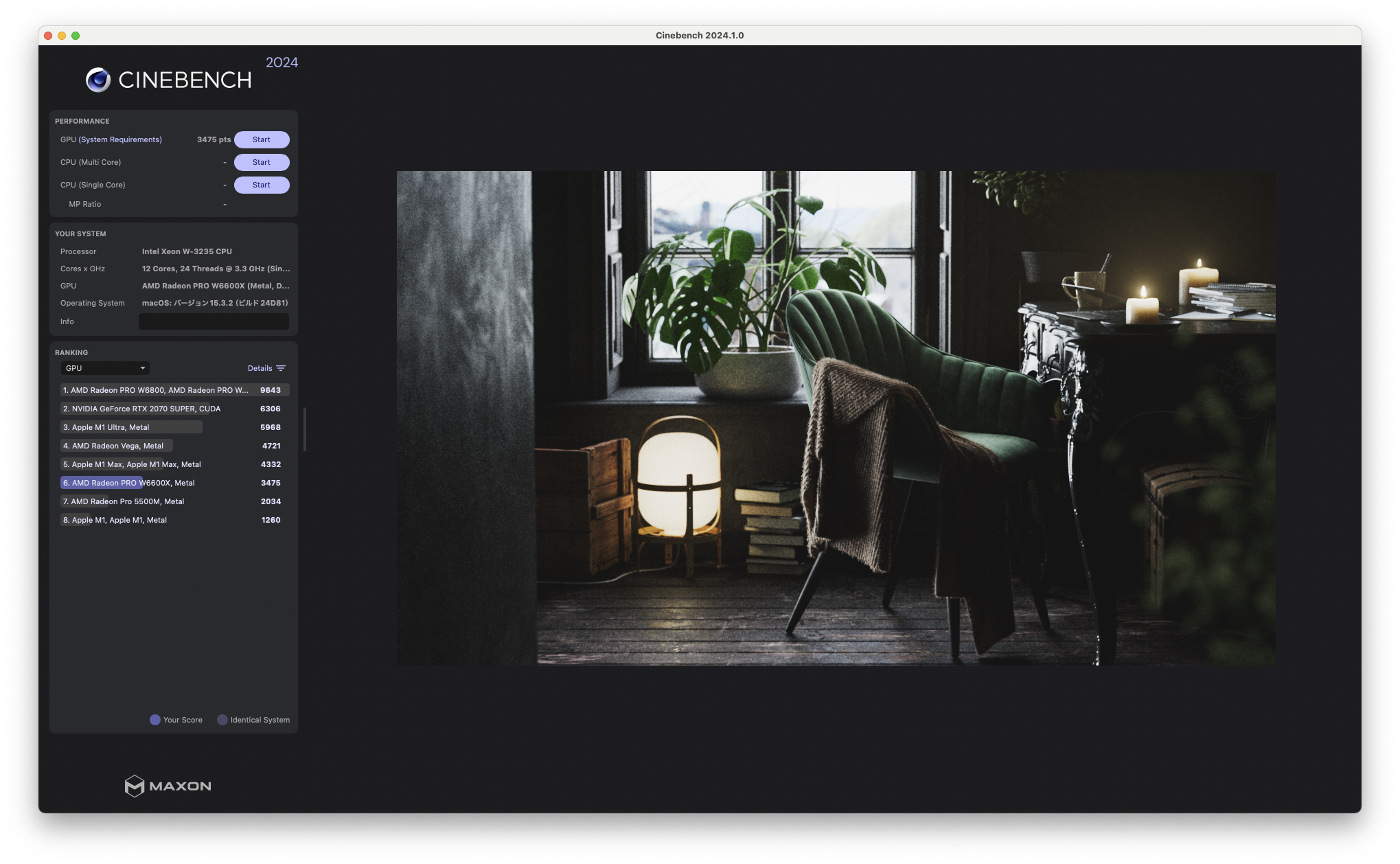Start the GPU benchmark test
1400x864 pixels.
pos(262,139)
